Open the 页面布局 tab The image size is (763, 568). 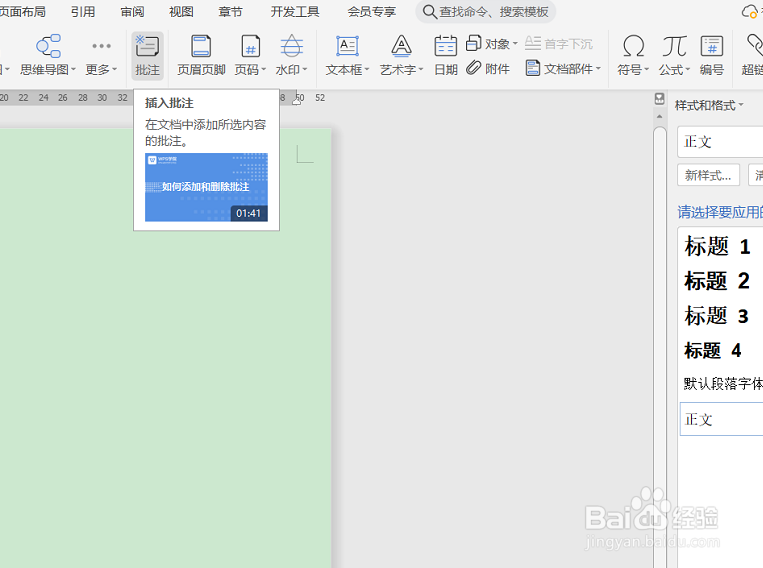(22, 12)
